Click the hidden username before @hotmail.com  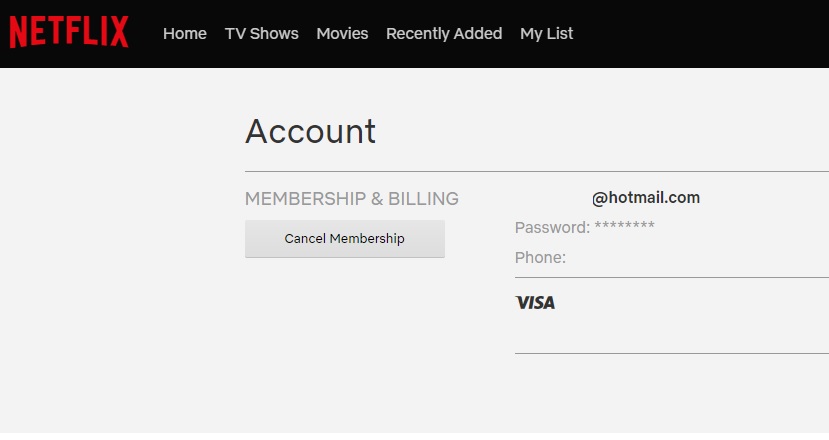click(552, 197)
